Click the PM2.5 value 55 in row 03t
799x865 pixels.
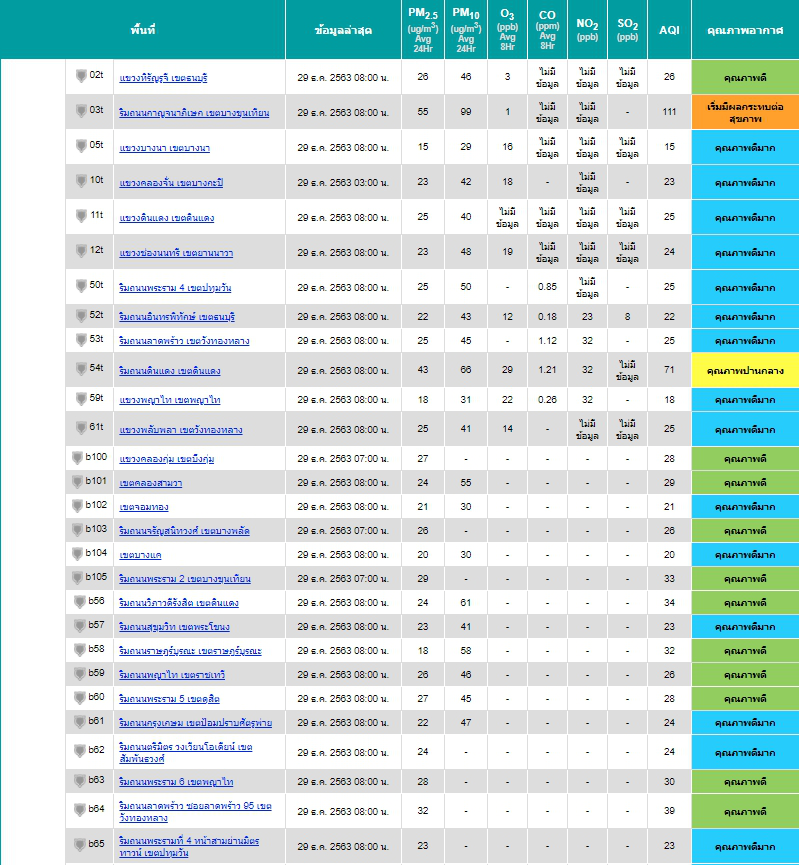click(423, 112)
